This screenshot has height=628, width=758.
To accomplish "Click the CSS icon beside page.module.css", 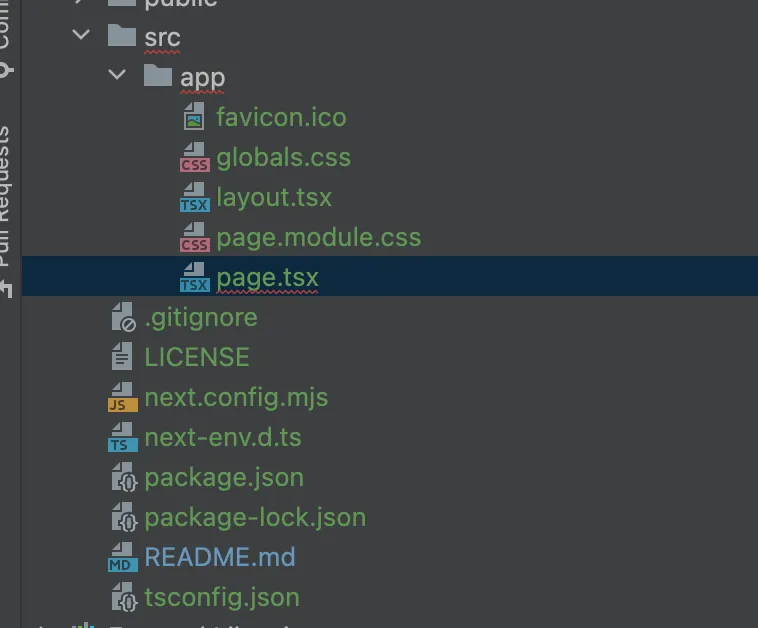I will (x=195, y=237).
